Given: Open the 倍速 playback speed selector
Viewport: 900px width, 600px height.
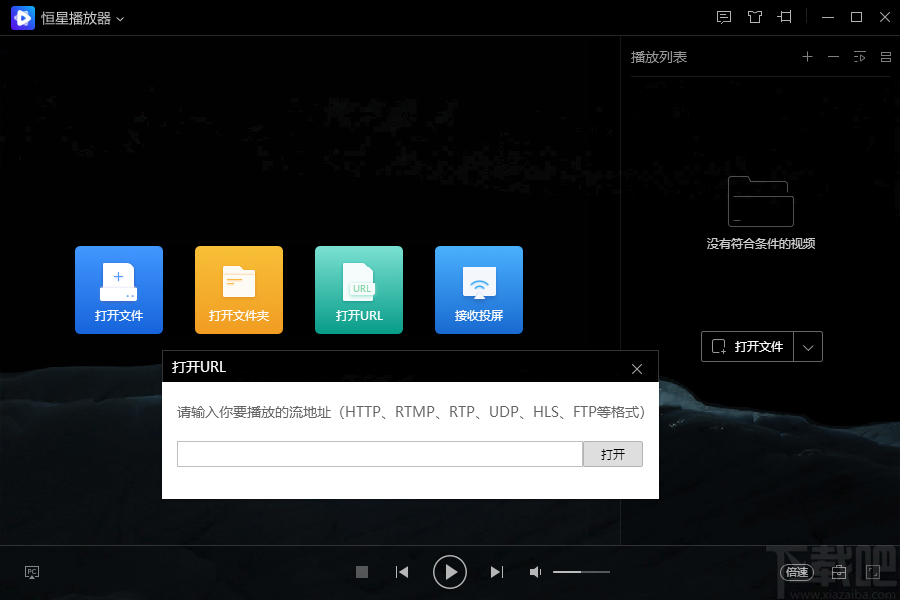Looking at the screenshot, I should click(797, 572).
